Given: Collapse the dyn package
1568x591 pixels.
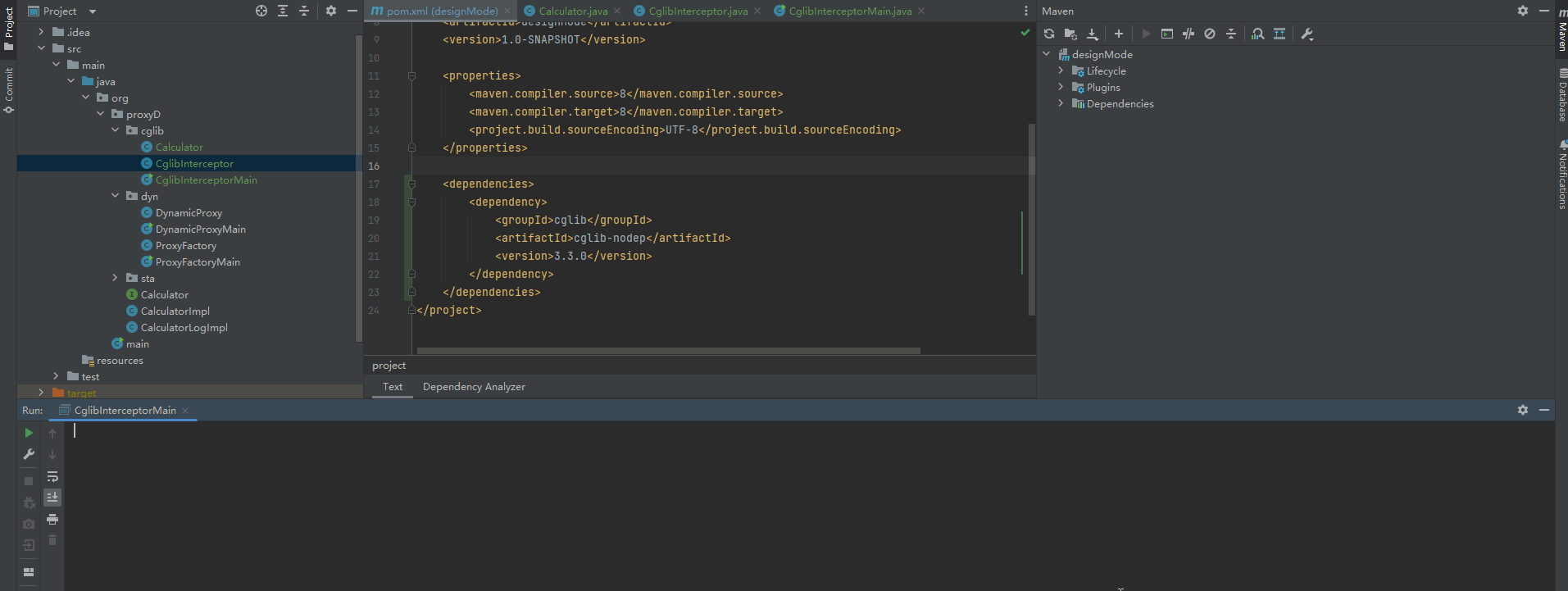Looking at the screenshot, I should pyautogui.click(x=115, y=196).
